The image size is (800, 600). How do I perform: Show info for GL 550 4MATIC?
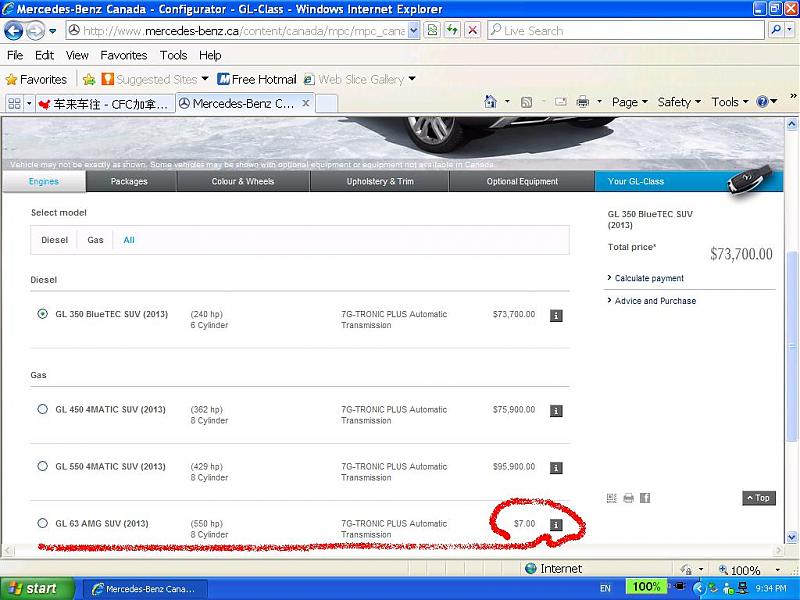(x=556, y=468)
